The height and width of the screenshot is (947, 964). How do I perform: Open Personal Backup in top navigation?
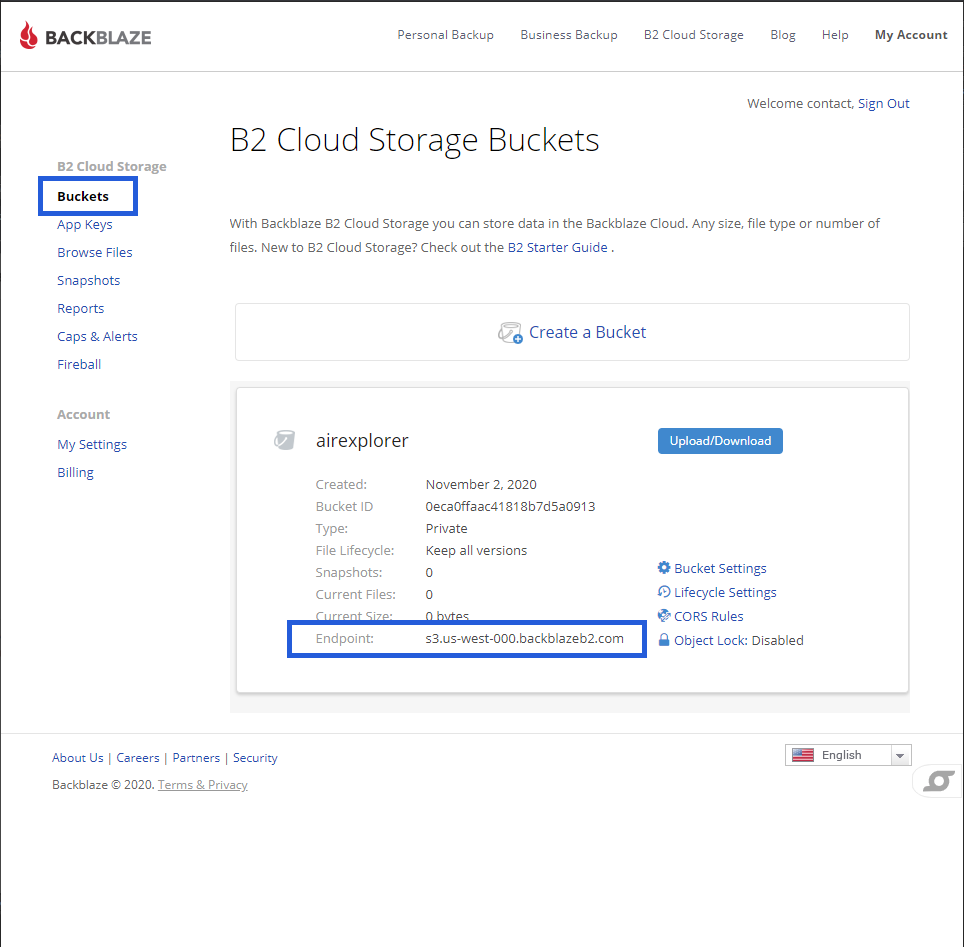pyautogui.click(x=446, y=35)
